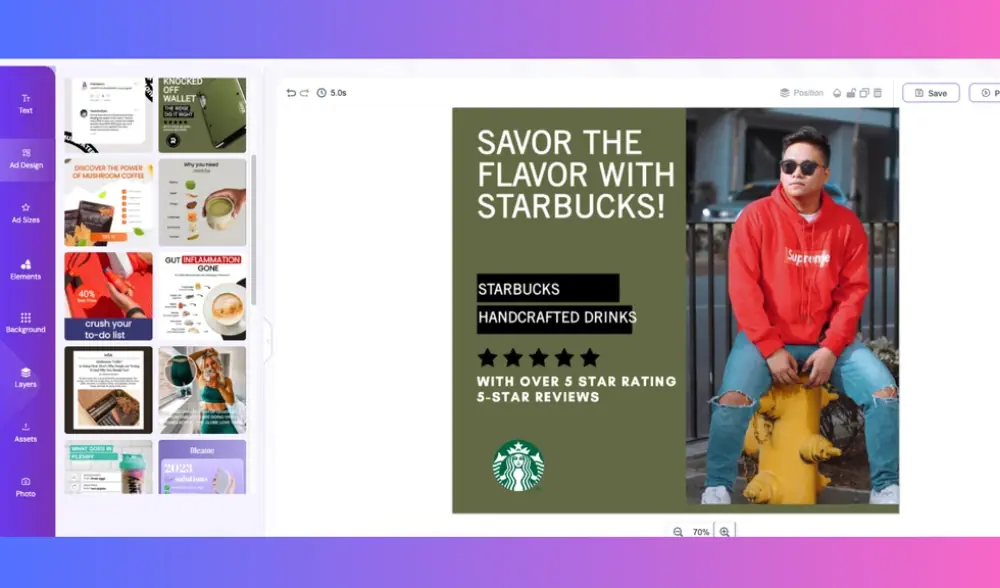Delete element with the trash icon
The width and height of the screenshot is (1000, 588).
point(877,93)
